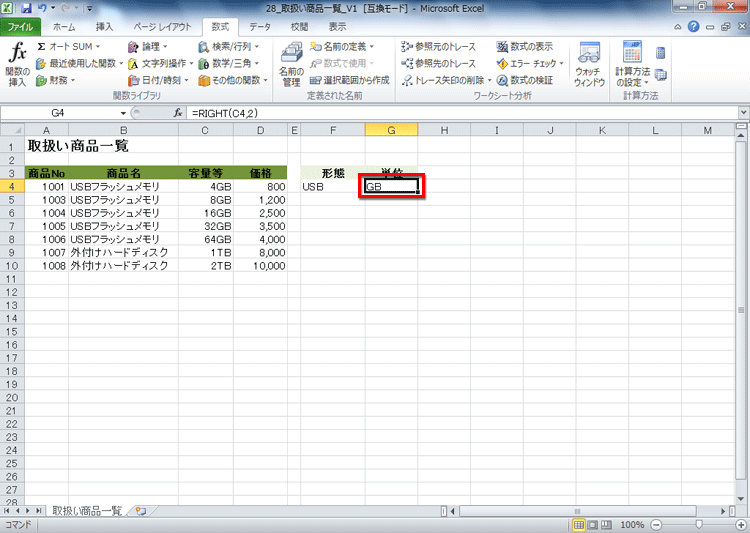Open the Logical (論理) functions list

[x=148, y=46]
